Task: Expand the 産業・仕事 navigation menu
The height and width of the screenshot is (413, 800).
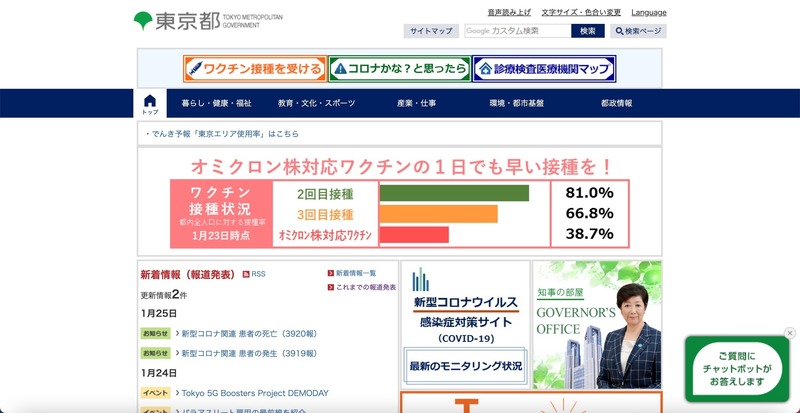Action: (416, 104)
